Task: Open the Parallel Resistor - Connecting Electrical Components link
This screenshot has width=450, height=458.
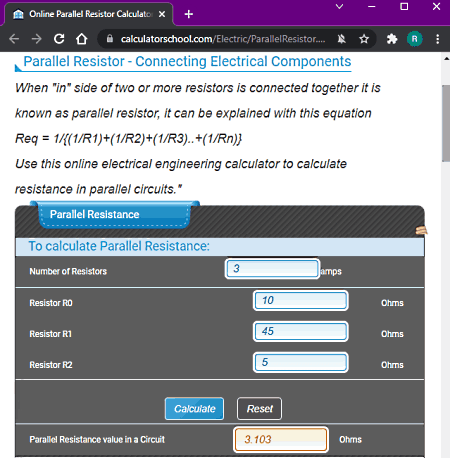Action: [x=187, y=62]
